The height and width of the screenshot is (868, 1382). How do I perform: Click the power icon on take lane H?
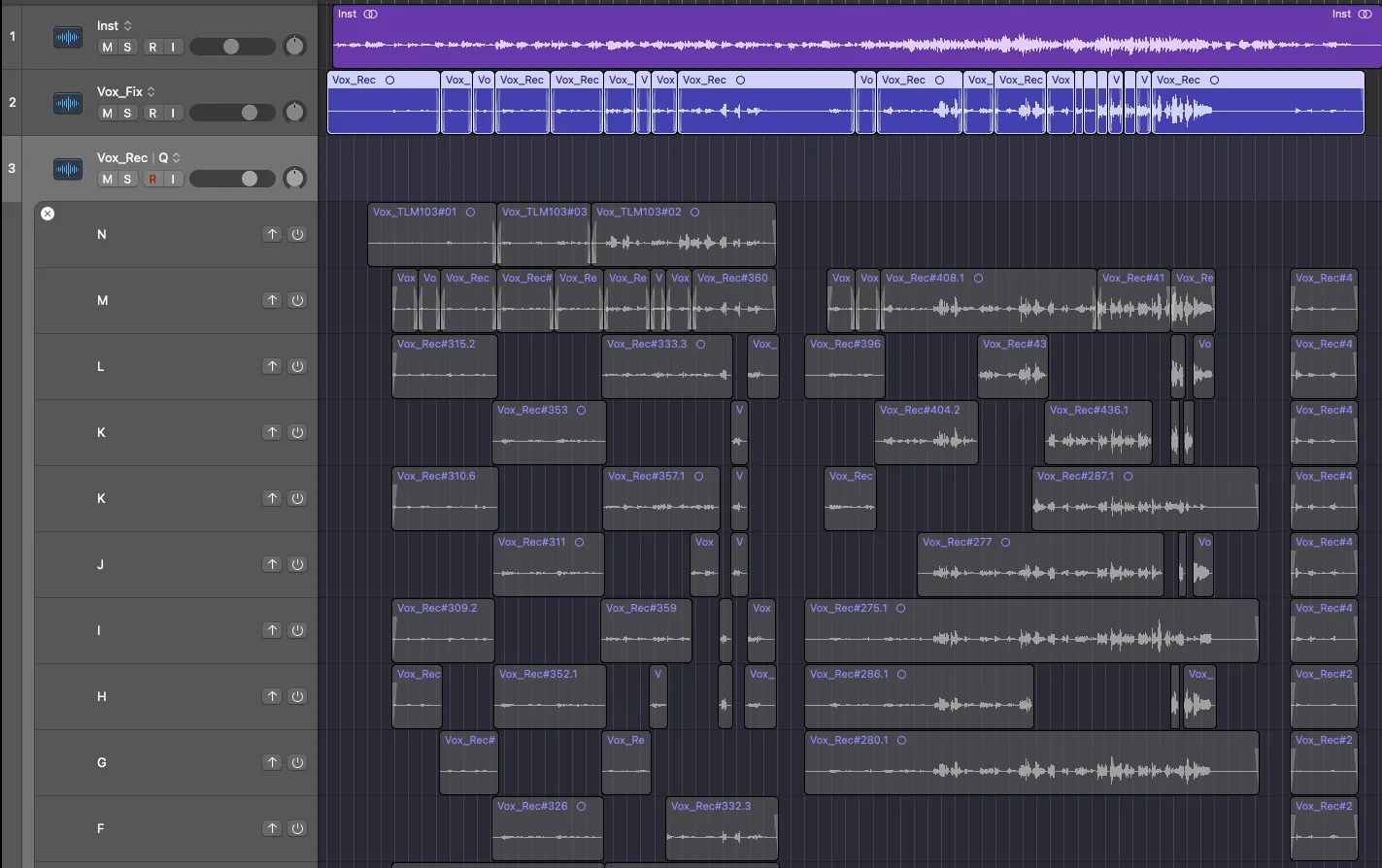tap(297, 696)
